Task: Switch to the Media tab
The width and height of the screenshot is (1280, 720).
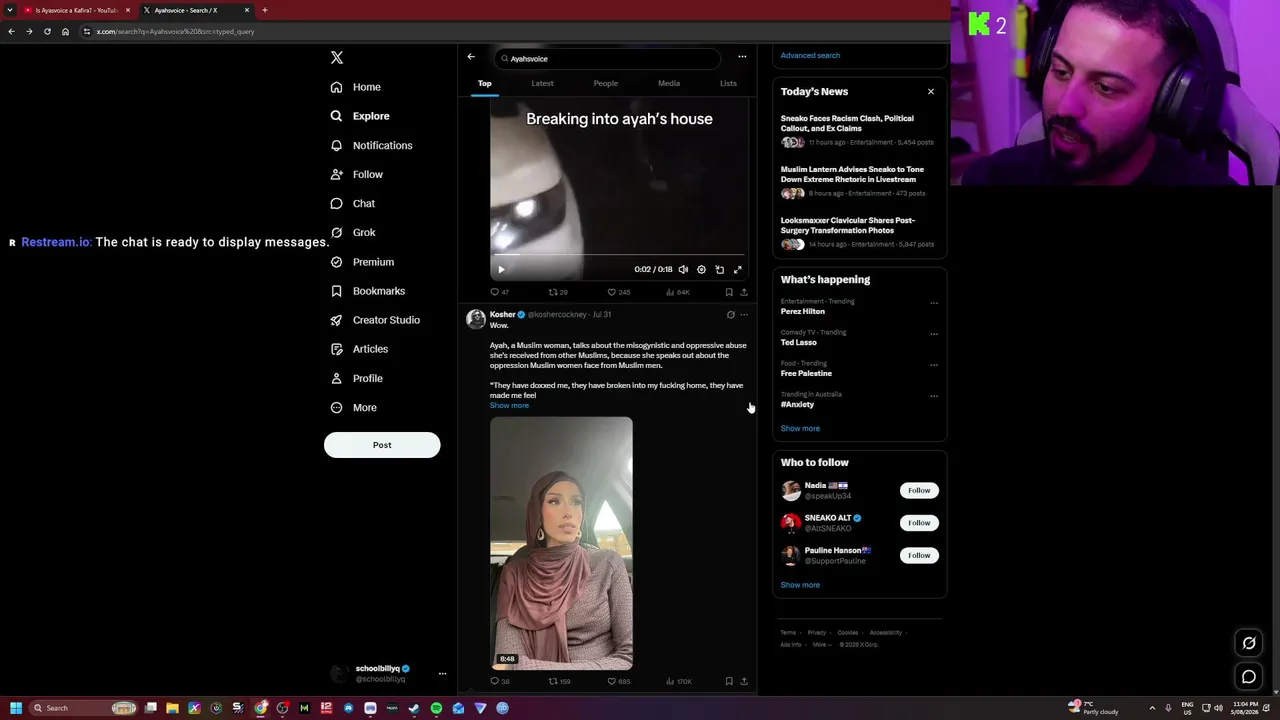Action: pyautogui.click(x=669, y=84)
